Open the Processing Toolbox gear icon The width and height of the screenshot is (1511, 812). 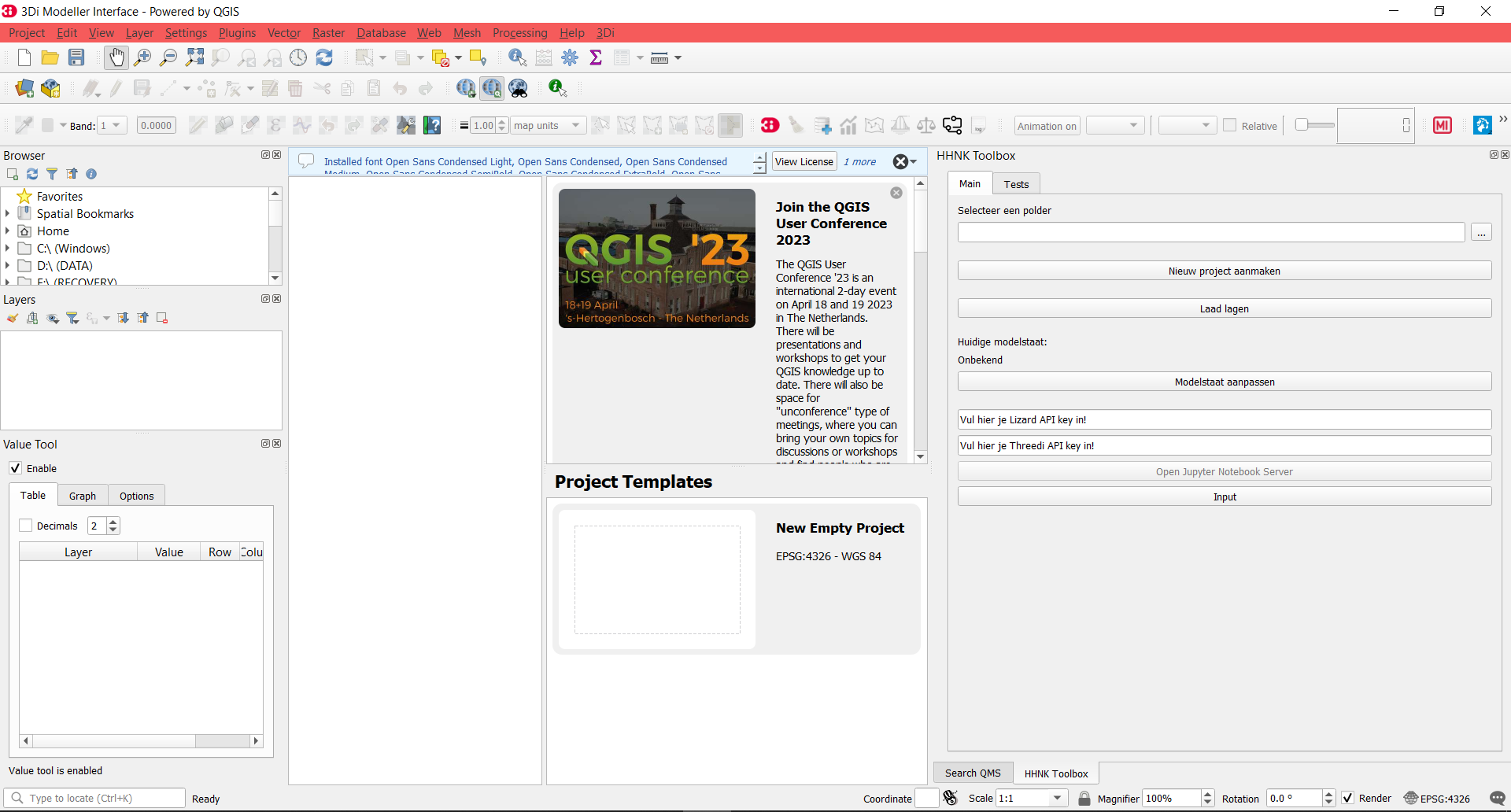click(570, 57)
